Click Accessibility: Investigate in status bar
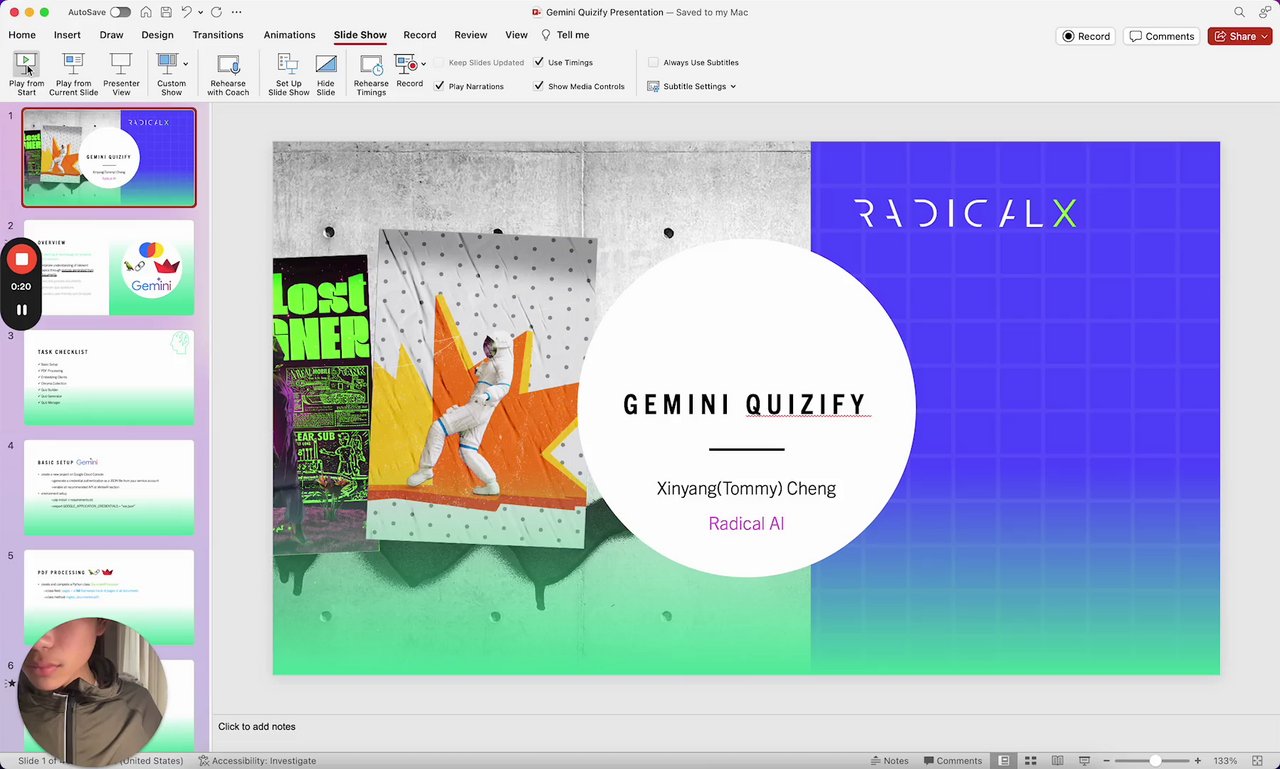The height and width of the screenshot is (769, 1280). [257, 761]
